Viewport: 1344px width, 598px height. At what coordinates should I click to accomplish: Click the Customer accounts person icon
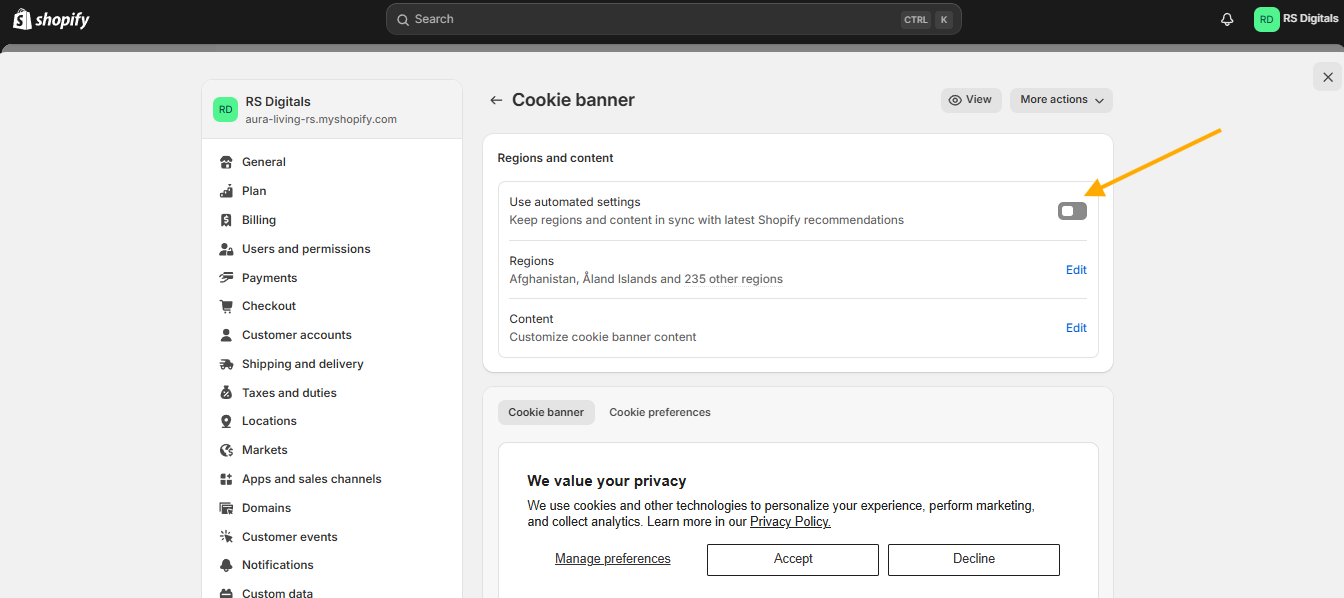pyautogui.click(x=226, y=335)
